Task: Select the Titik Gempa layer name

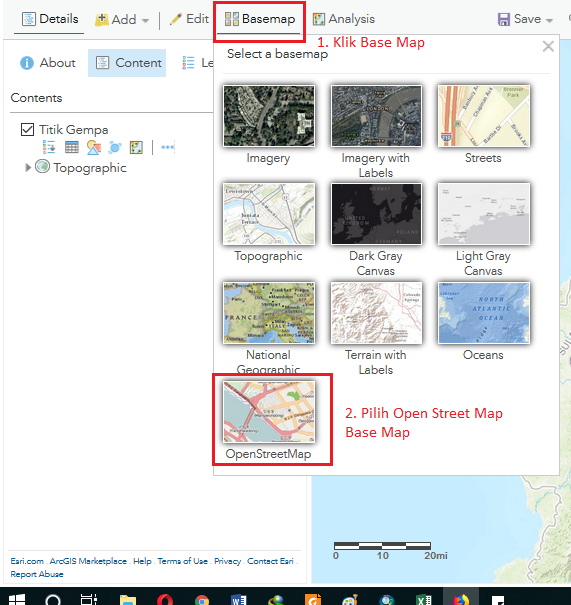Action: 74,130
